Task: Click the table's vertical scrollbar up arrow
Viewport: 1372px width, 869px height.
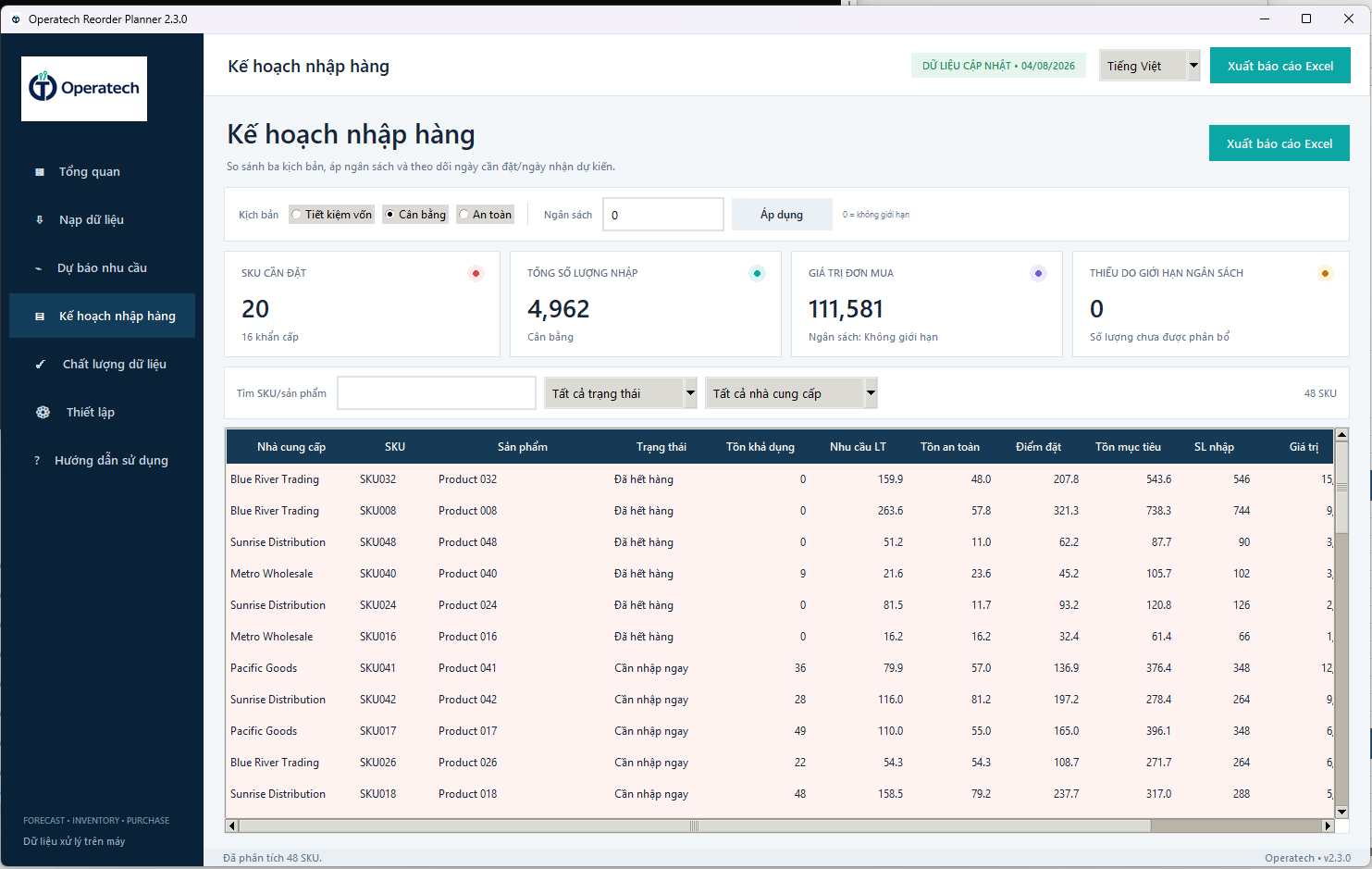Action: (1341, 434)
